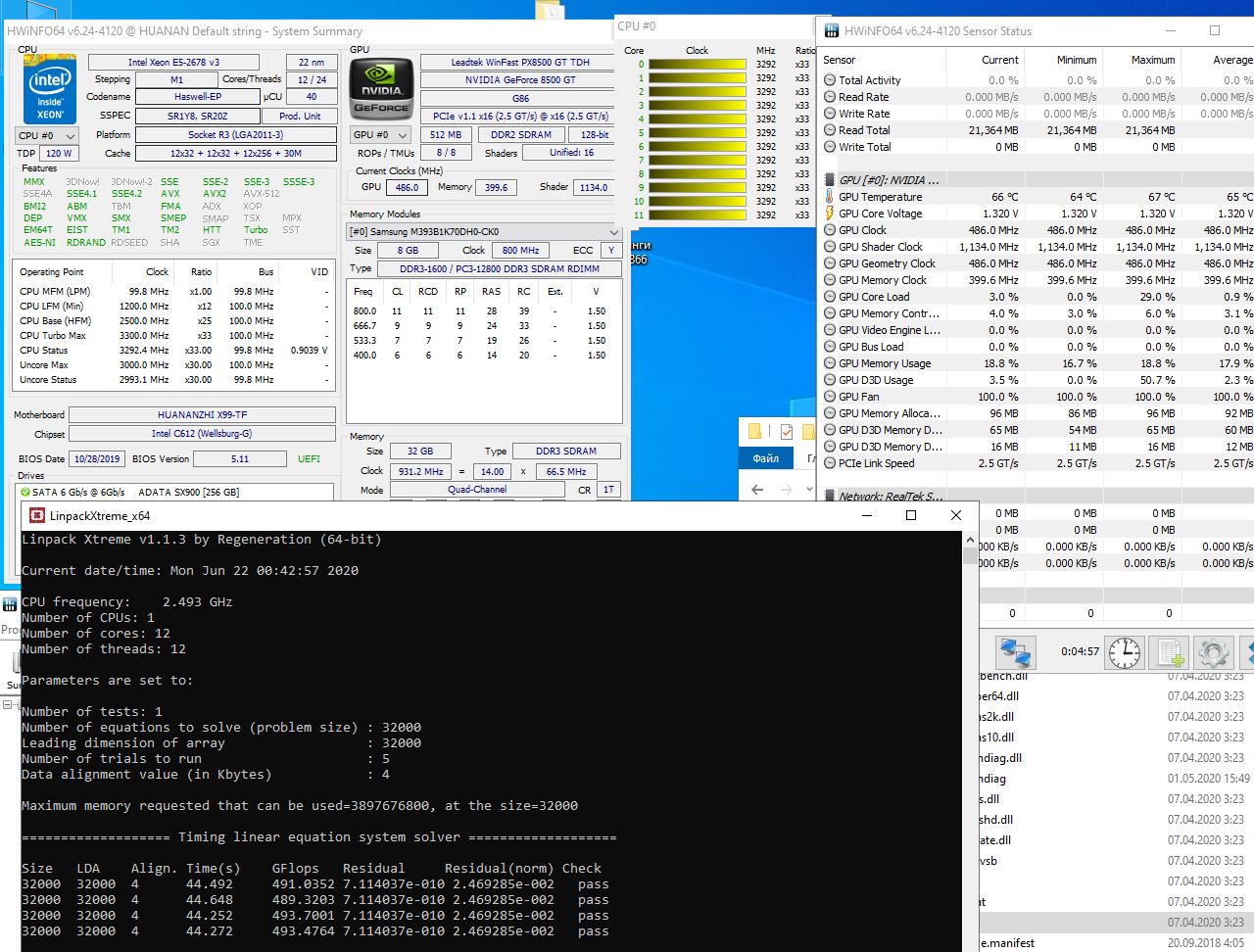Click the clock icon beside GPU Memory Usage
This screenshot has width=1254, height=952.
(x=829, y=363)
